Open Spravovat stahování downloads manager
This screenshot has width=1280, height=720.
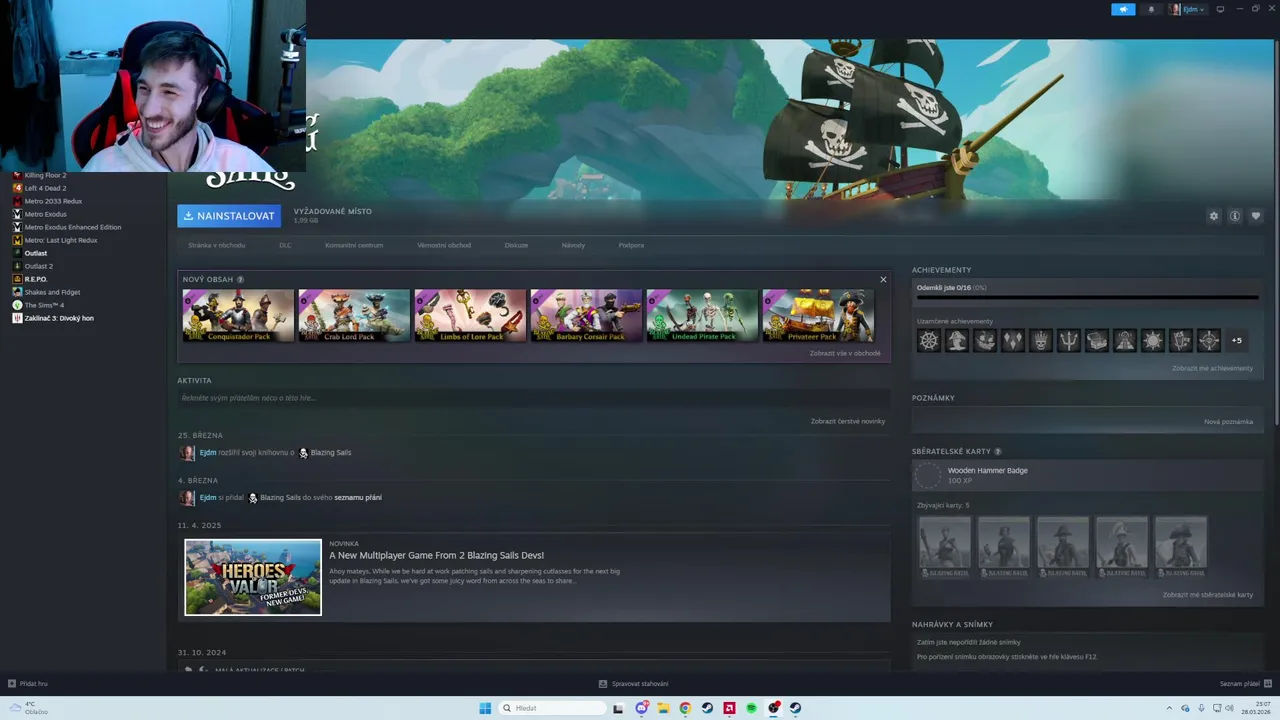(634, 684)
